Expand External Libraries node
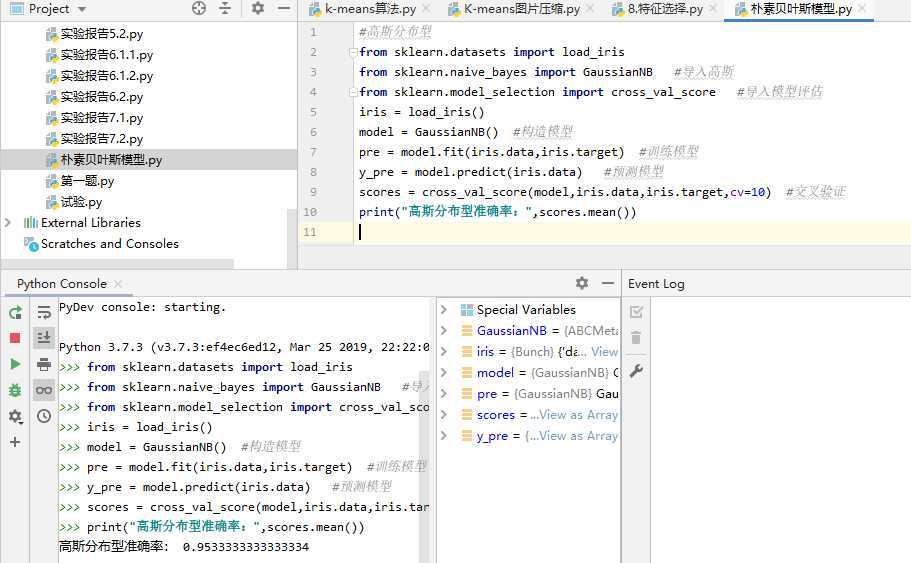This screenshot has width=911, height=563. 8,223
